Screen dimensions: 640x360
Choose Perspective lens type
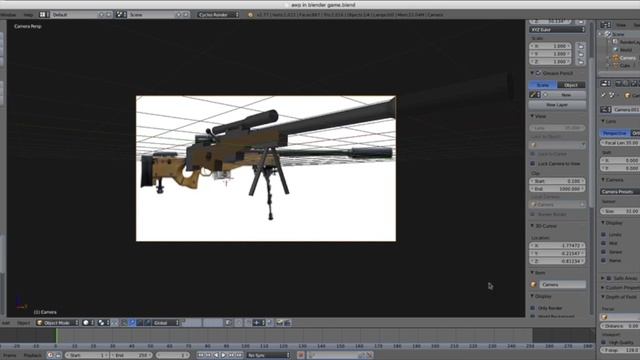[x=615, y=133]
